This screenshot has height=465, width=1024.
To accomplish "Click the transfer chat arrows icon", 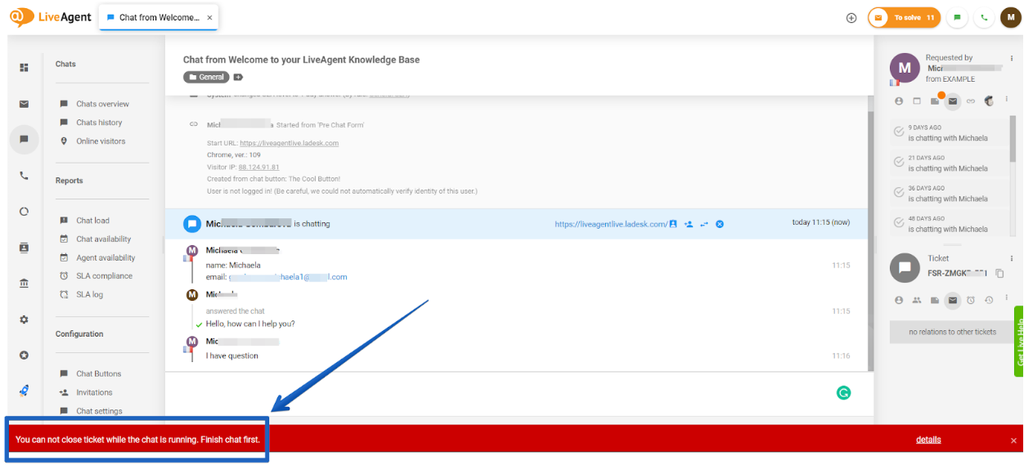I will tap(704, 224).
